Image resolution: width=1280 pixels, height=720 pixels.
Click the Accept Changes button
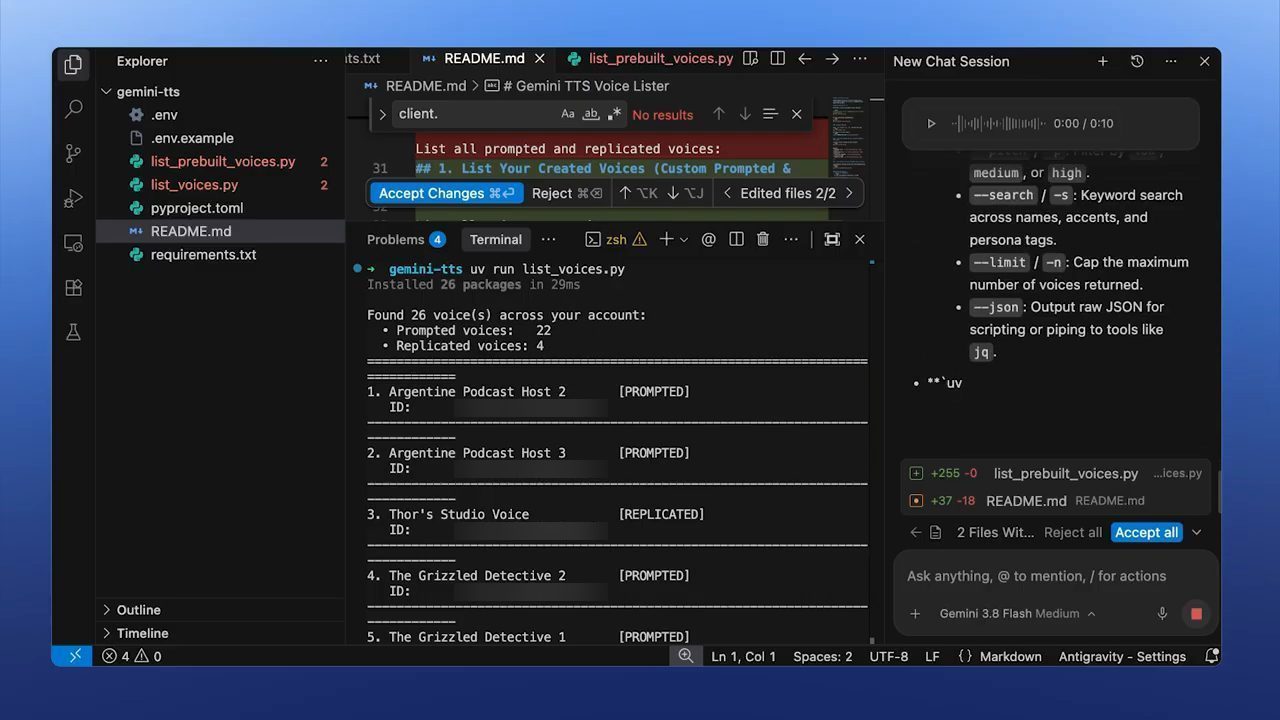click(446, 193)
